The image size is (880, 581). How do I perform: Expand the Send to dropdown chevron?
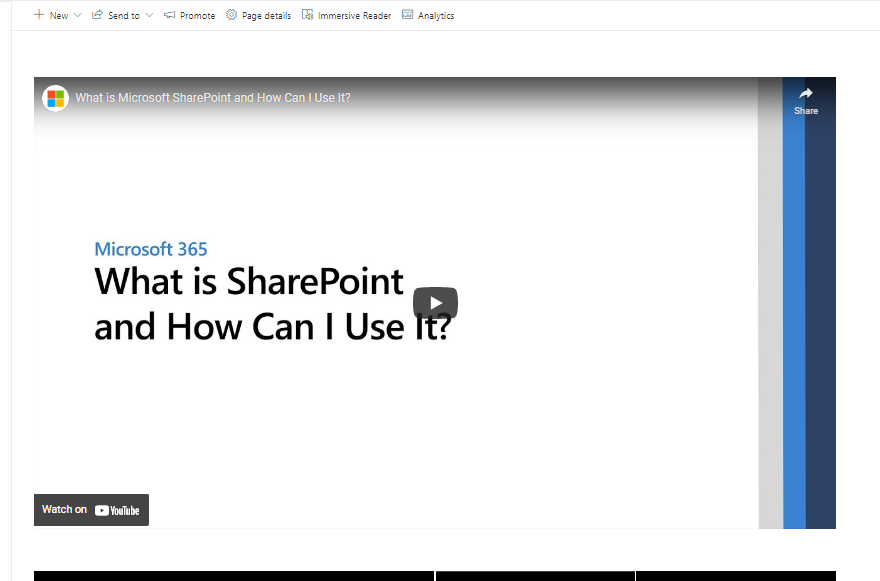(x=150, y=15)
